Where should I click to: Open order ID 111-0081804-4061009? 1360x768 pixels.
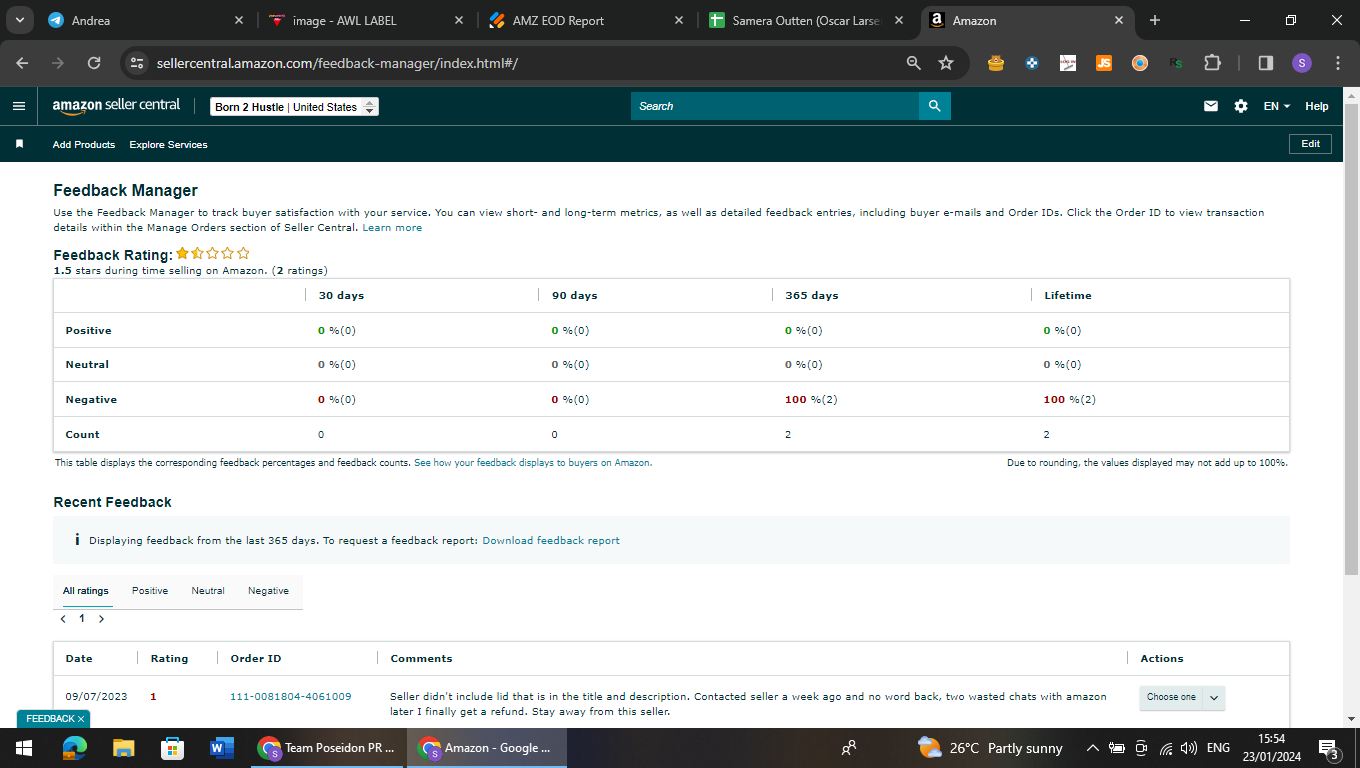click(291, 697)
